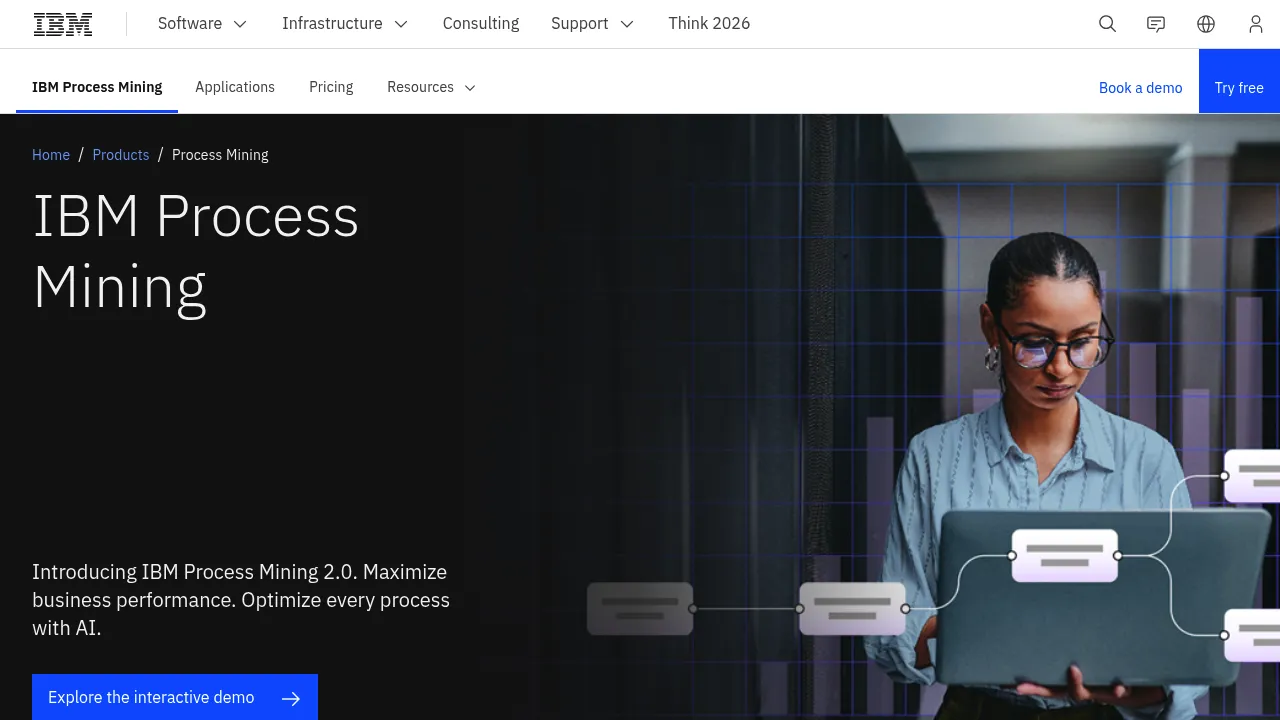This screenshot has width=1280, height=720.
Task: Expand the Infrastructure menu
Action: pos(345,24)
